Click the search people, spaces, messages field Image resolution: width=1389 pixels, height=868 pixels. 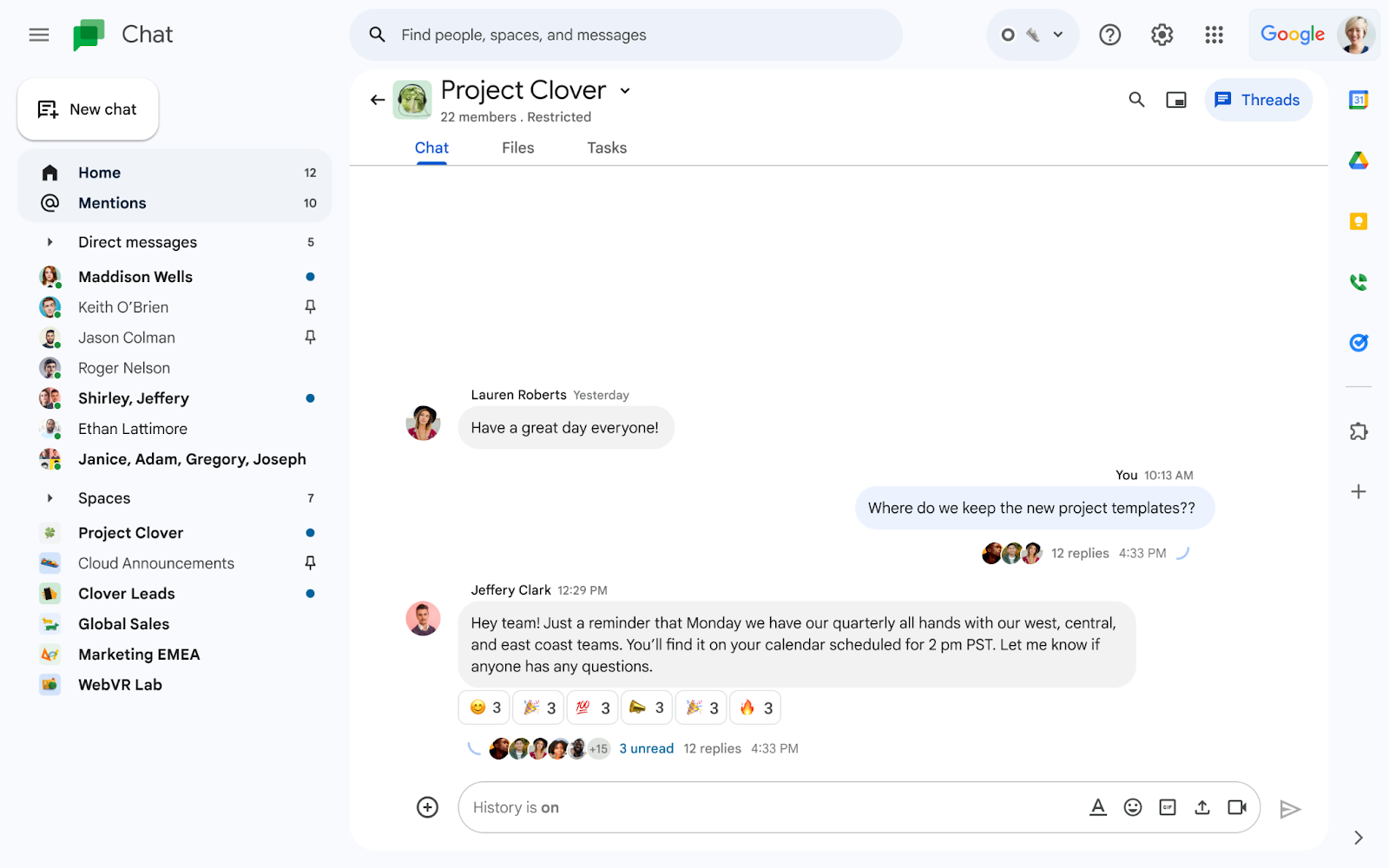(x=626, y=35)
